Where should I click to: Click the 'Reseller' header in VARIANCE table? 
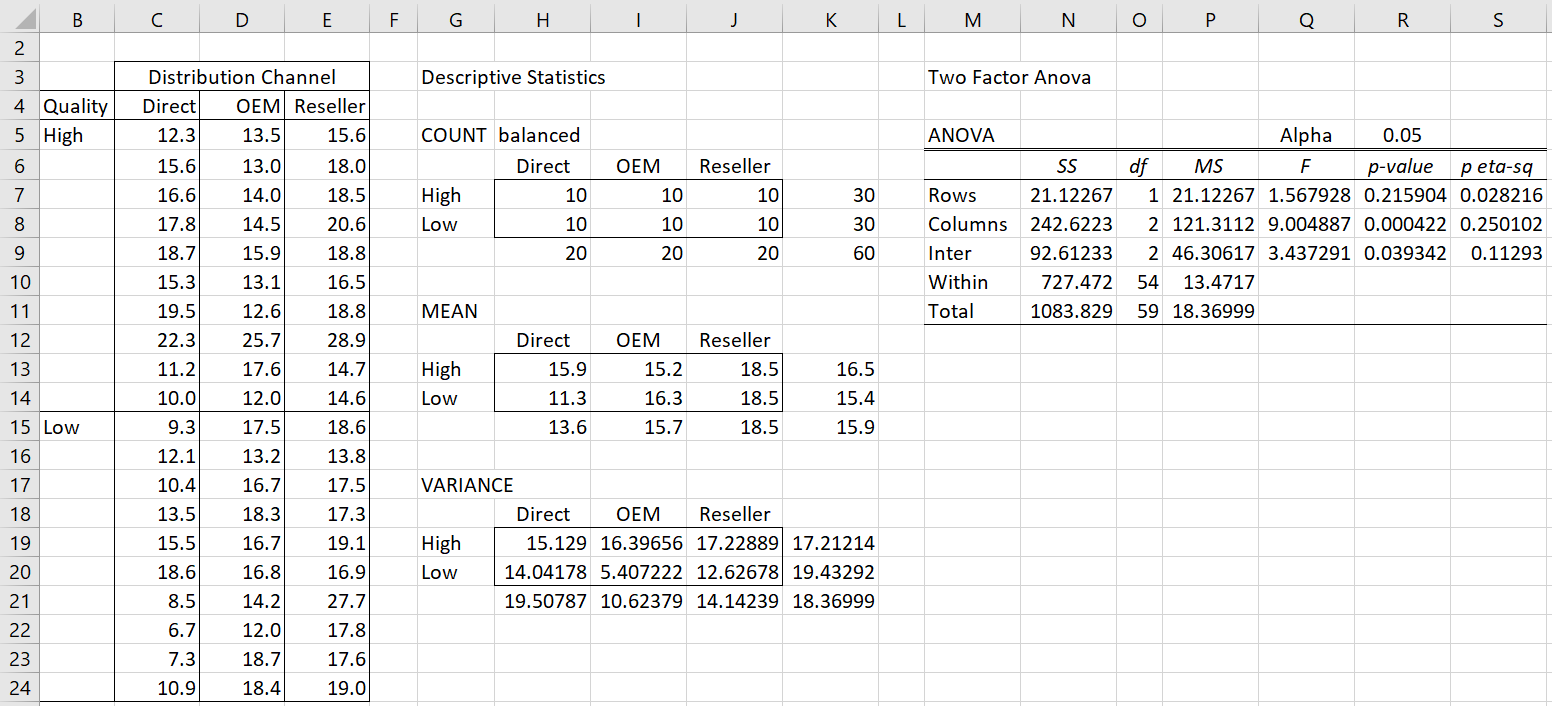point(735,514)
